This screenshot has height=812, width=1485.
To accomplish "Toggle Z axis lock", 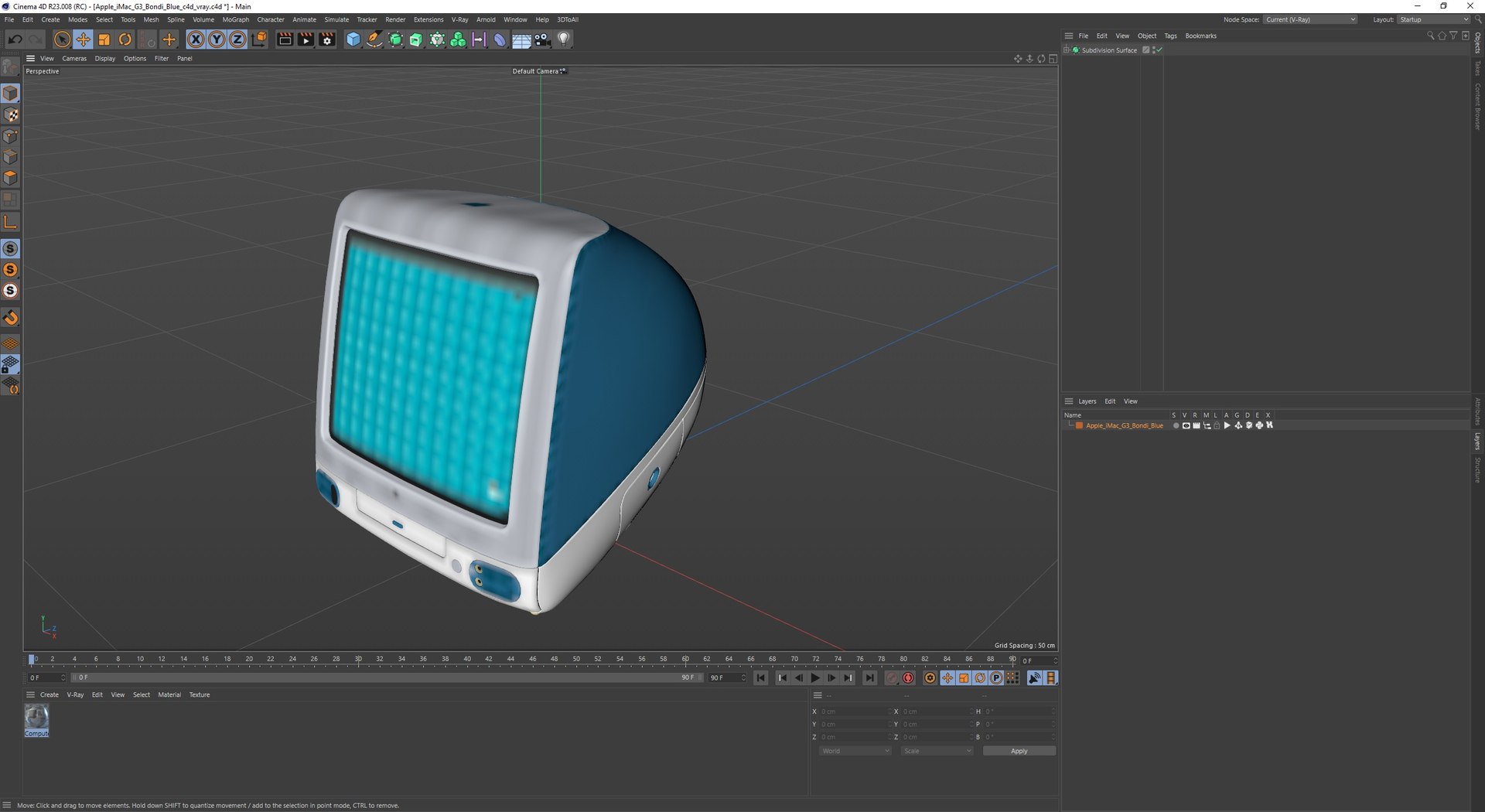I will coord(237,39).
